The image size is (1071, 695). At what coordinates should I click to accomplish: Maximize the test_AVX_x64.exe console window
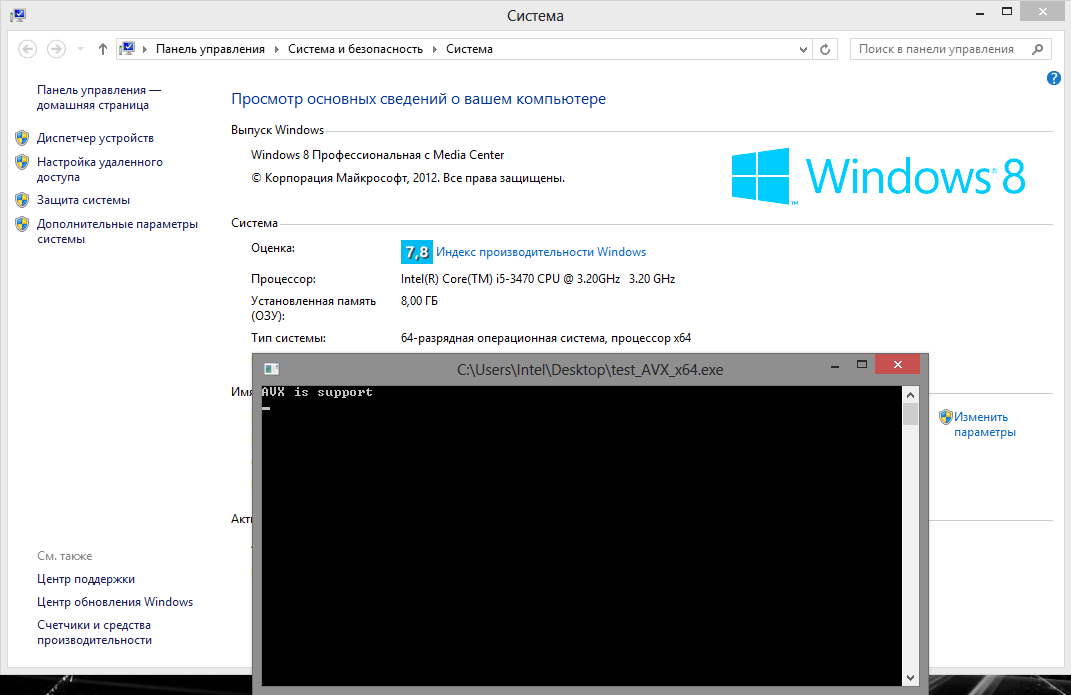tap(862, 365)
